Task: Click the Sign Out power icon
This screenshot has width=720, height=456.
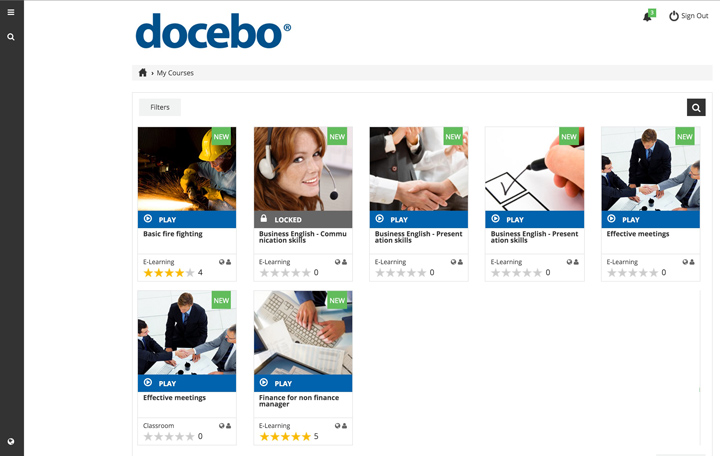Action: (x=674, y=16)
